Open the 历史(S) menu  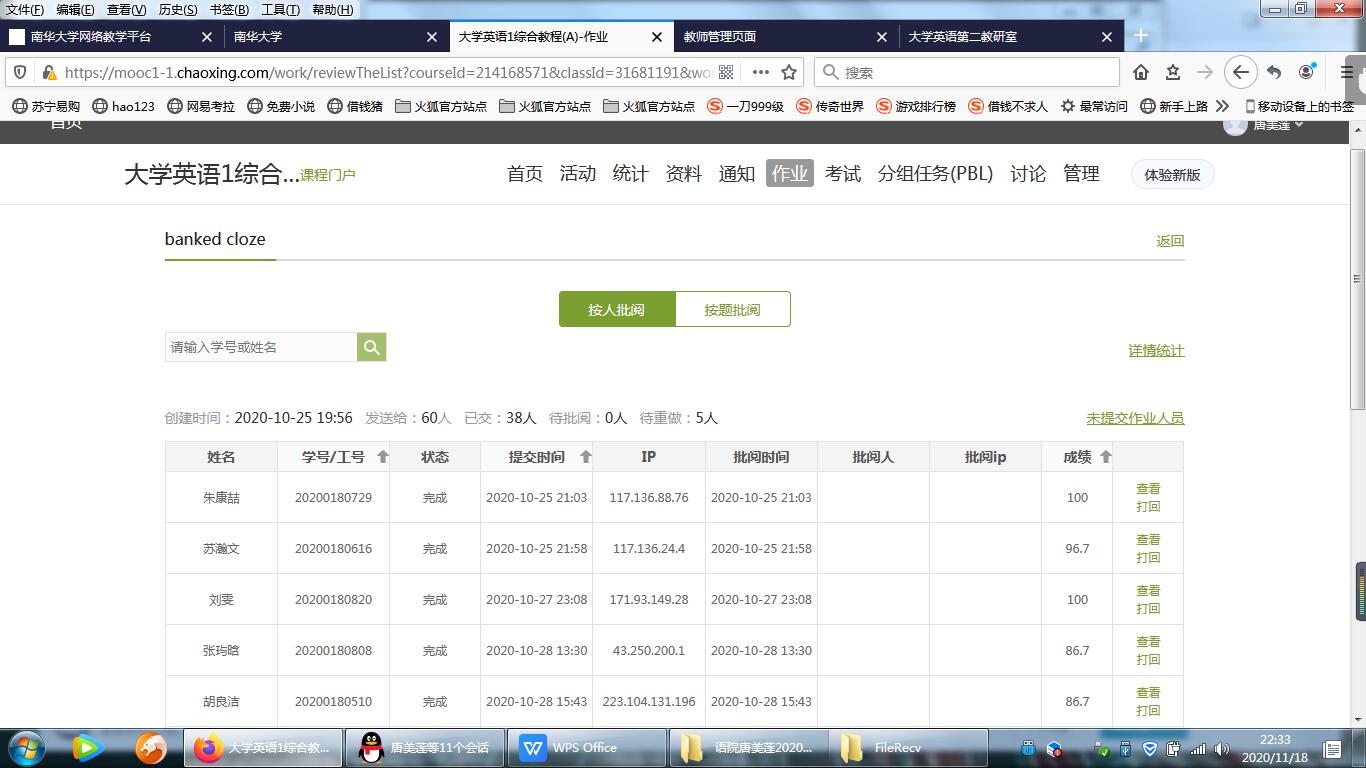(178, 10)
